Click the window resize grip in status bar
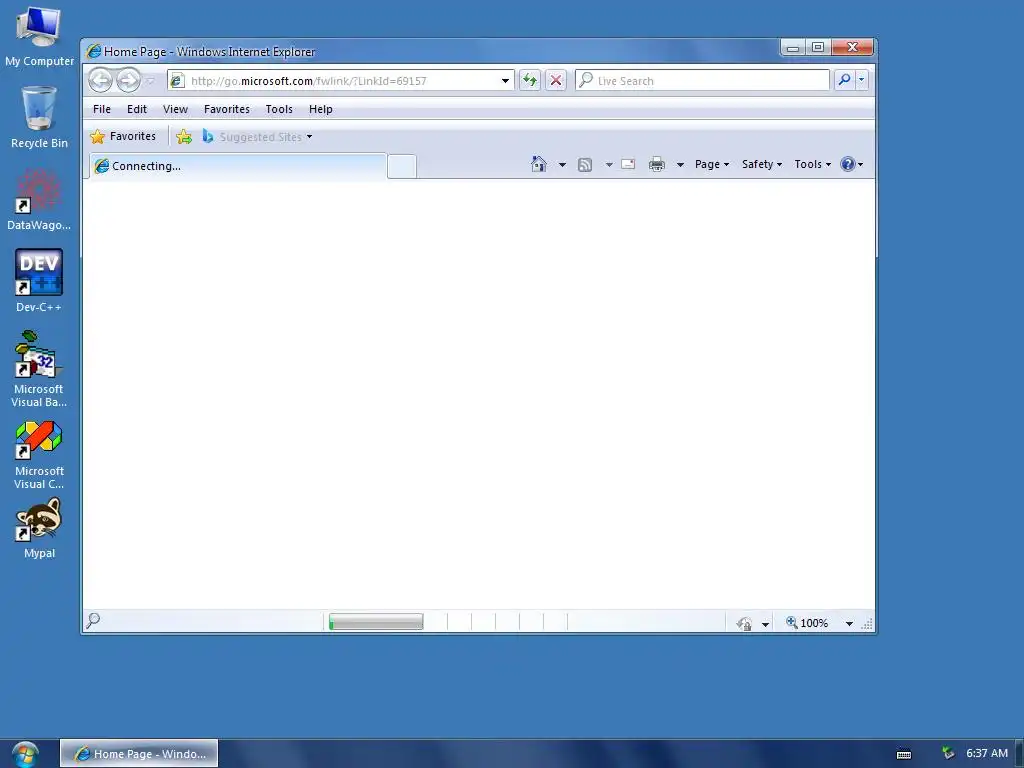Screen dimensions: 1024x768 tap(867, 624)
